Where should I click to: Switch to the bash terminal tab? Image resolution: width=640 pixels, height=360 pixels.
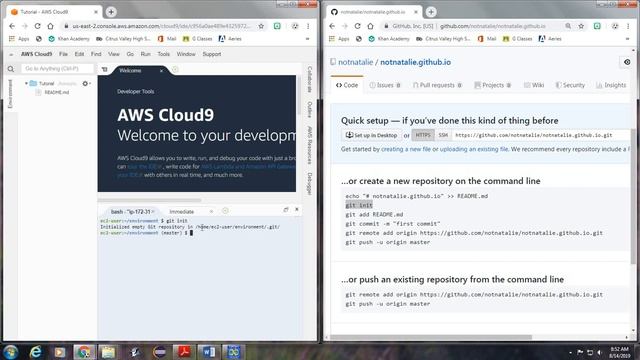[131, 211]
